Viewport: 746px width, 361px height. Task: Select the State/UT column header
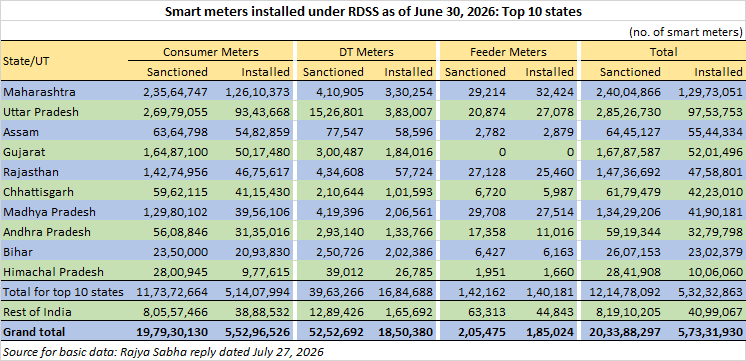[x=26, y=61]
